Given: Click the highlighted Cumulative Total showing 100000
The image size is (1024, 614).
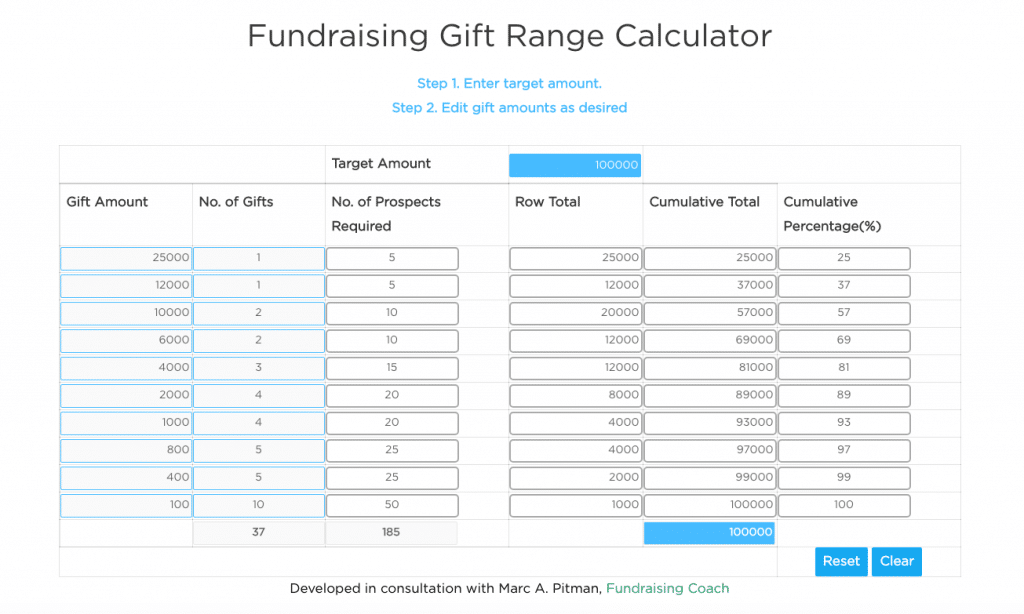Looking at the screenshot, I should pos(710,532).
